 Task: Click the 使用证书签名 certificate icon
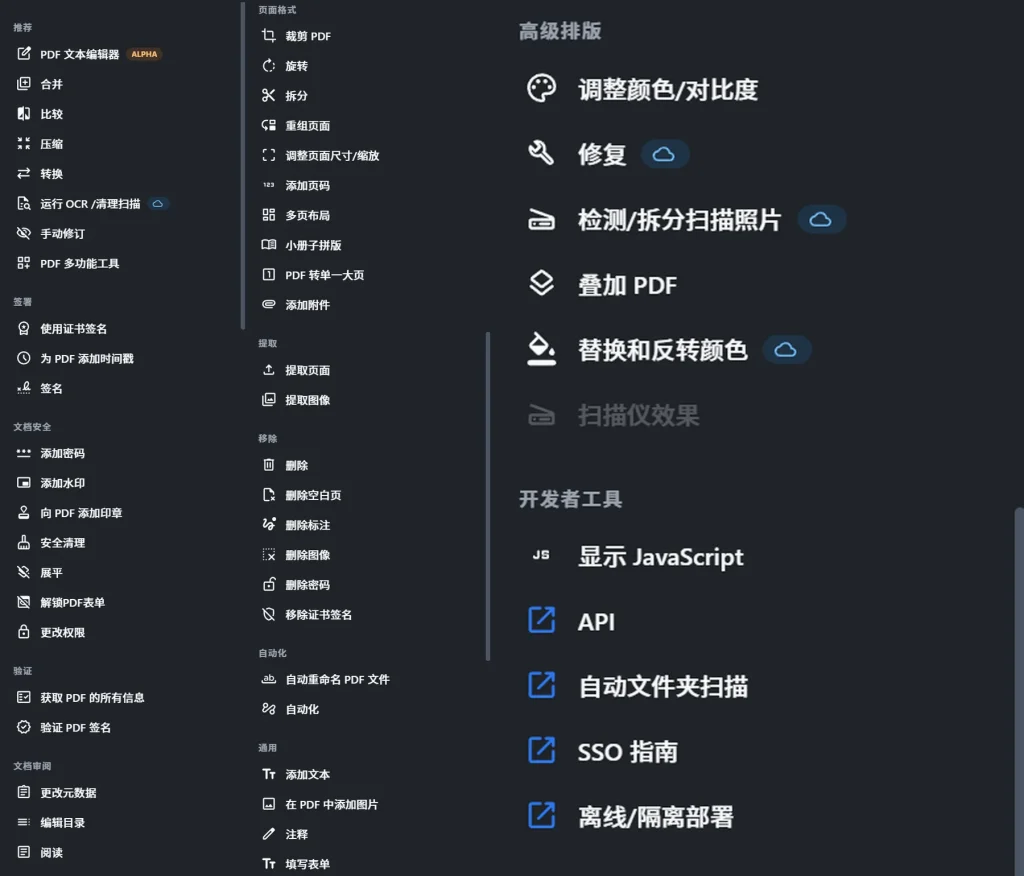pyautogui.click(x=24, y=329)
